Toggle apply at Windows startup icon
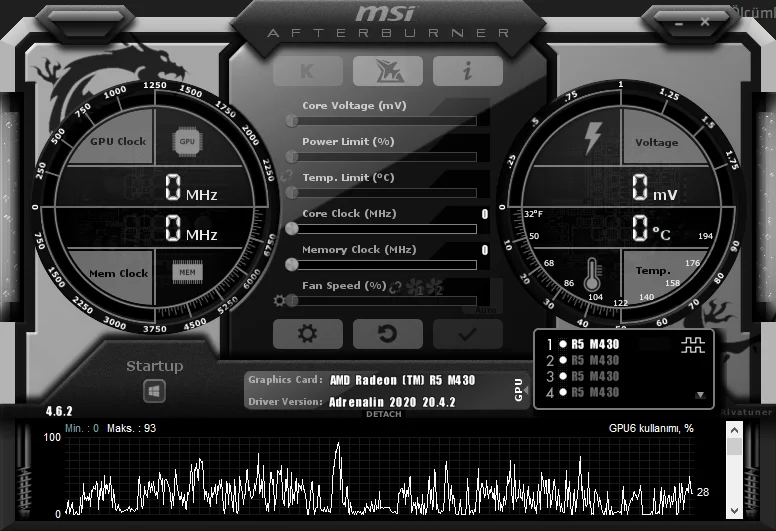The width and height of the screenshot is (776, 531). tap(154, 391)
